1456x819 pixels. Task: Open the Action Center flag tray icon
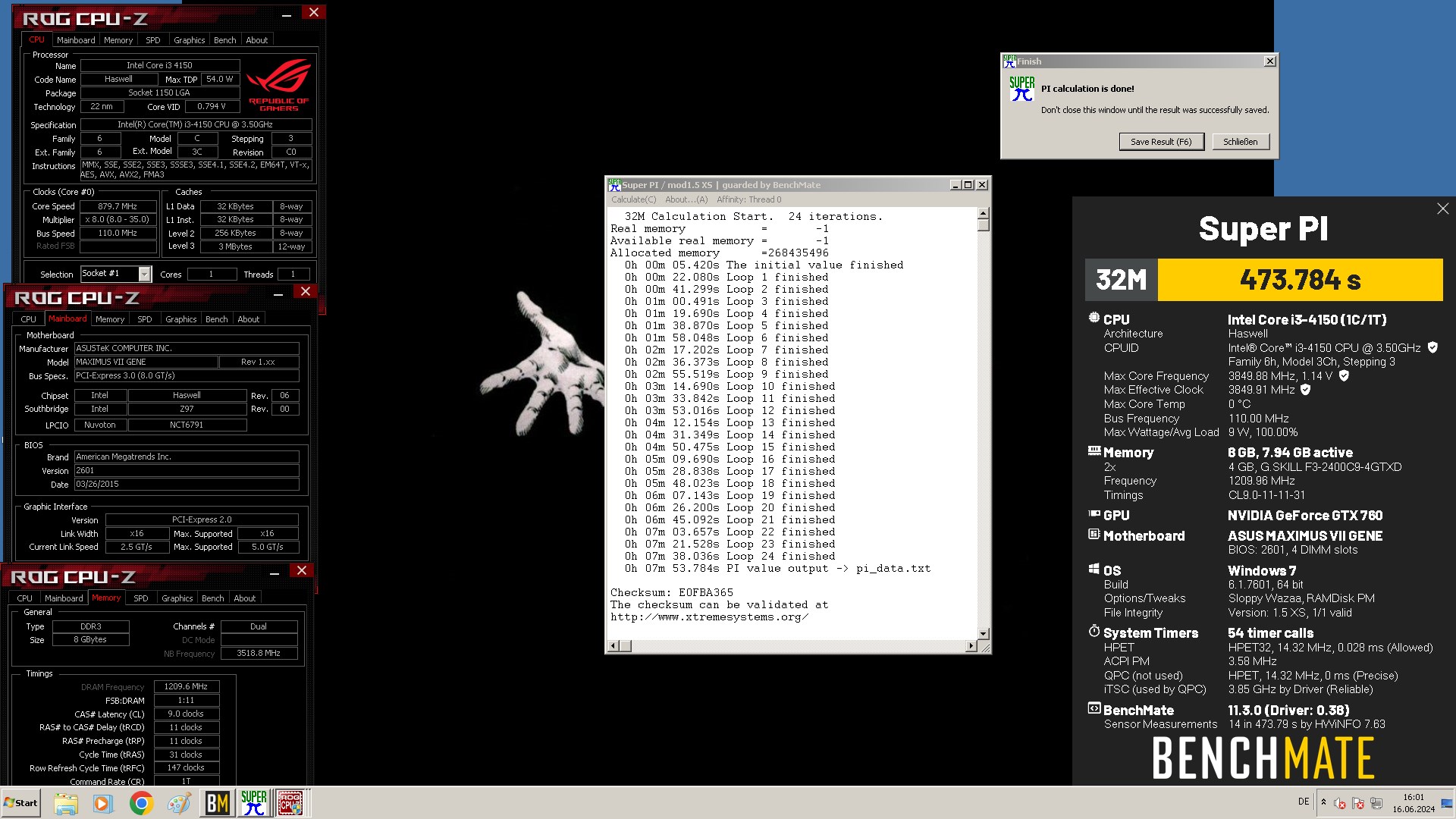point(1358,803)
